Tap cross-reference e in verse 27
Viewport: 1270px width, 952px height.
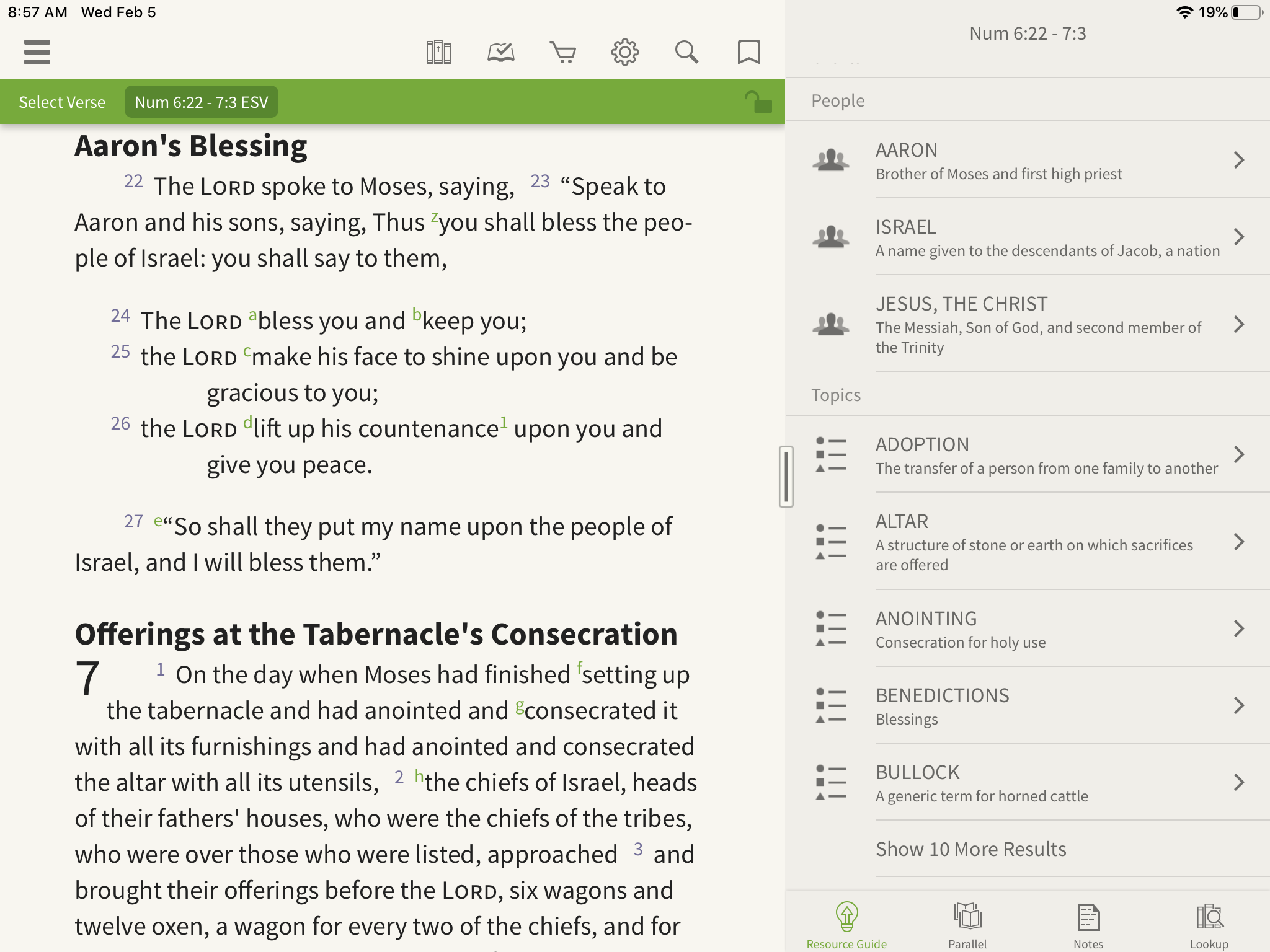click(158, 521)
